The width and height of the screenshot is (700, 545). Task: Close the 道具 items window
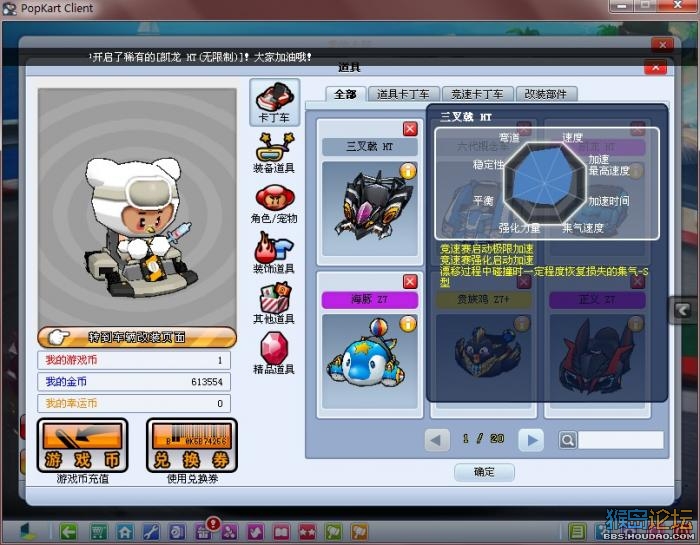pyautogui.click(x=655, y=67)
